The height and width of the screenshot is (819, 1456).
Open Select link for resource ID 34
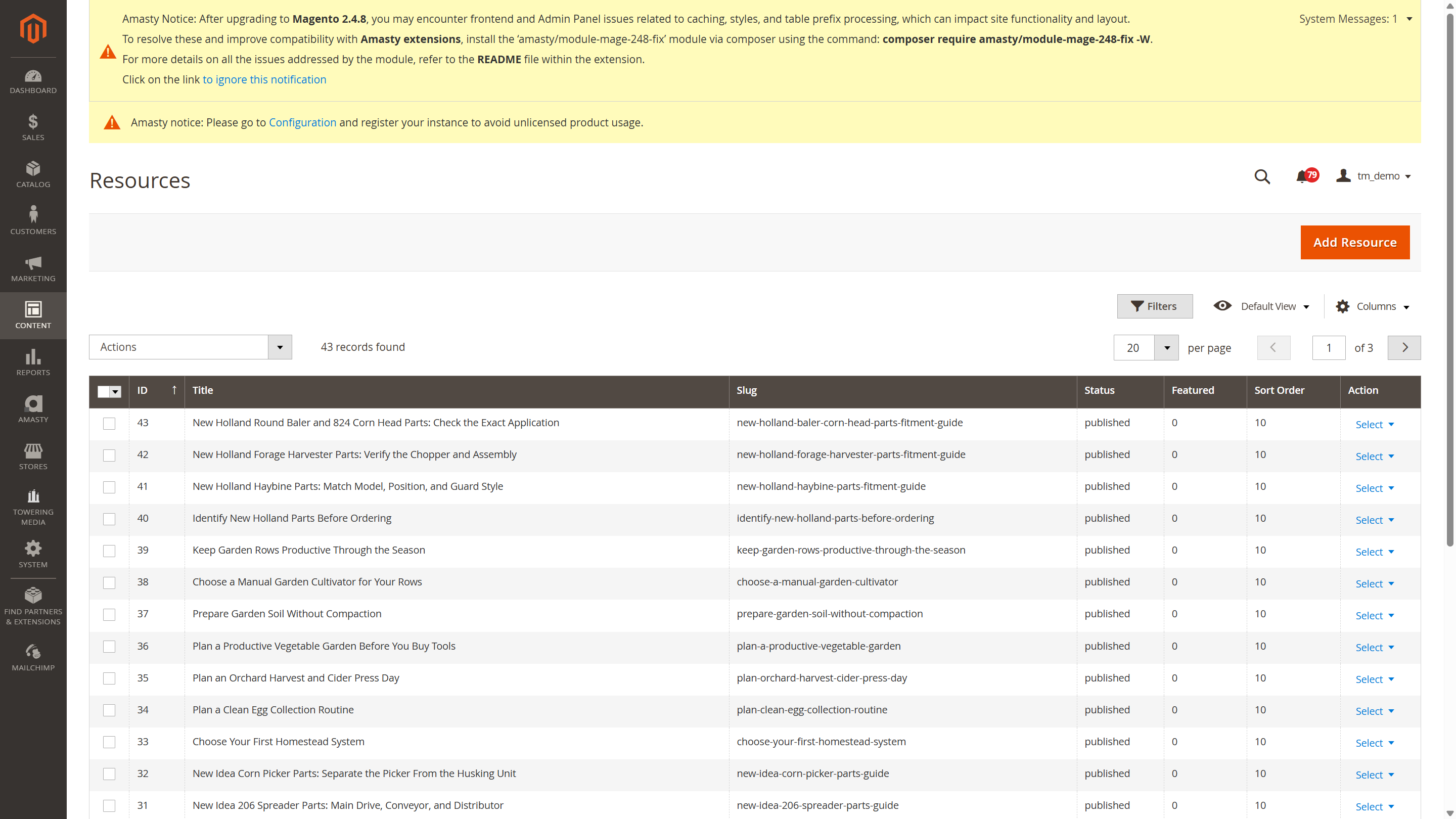[x=1374, y=711]
